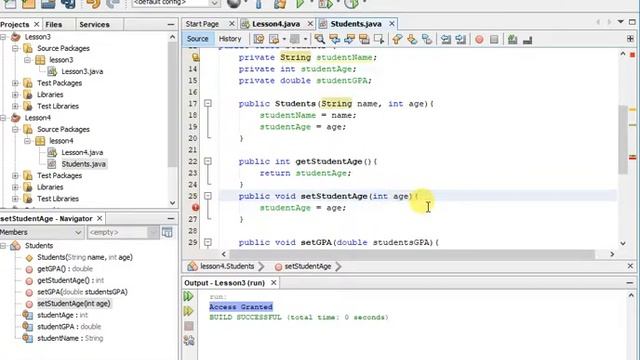640x360 pixels.
Task: Click 'Access Granted' output text
Action: 241,307
